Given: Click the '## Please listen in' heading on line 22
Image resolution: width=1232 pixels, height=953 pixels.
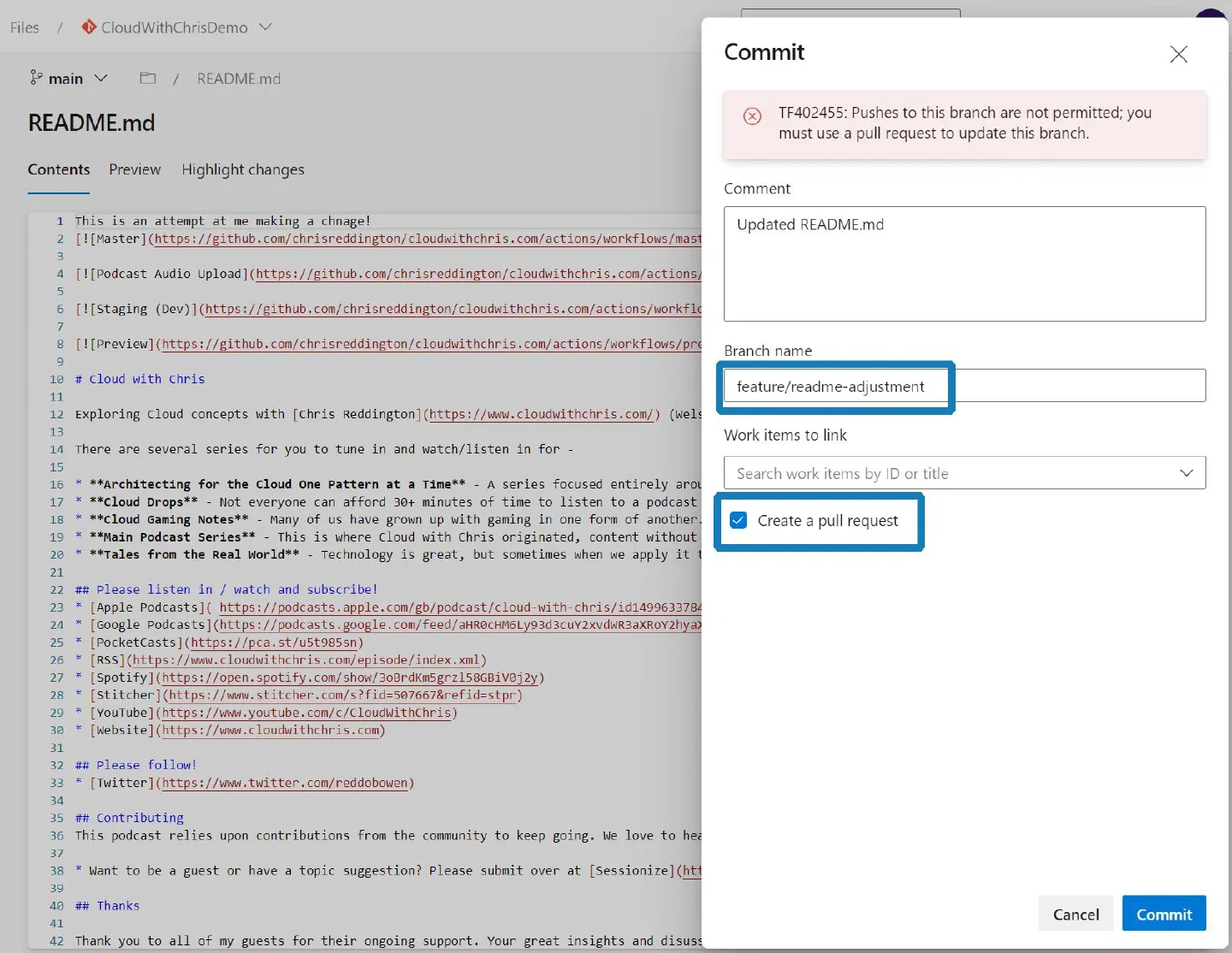Looking at the screenshot, I should [x=226, y=589].
